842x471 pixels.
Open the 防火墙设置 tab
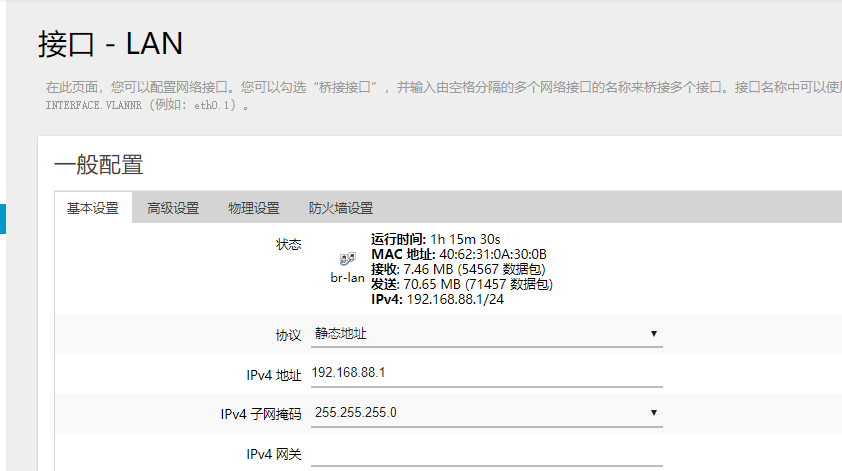(340, 208)
